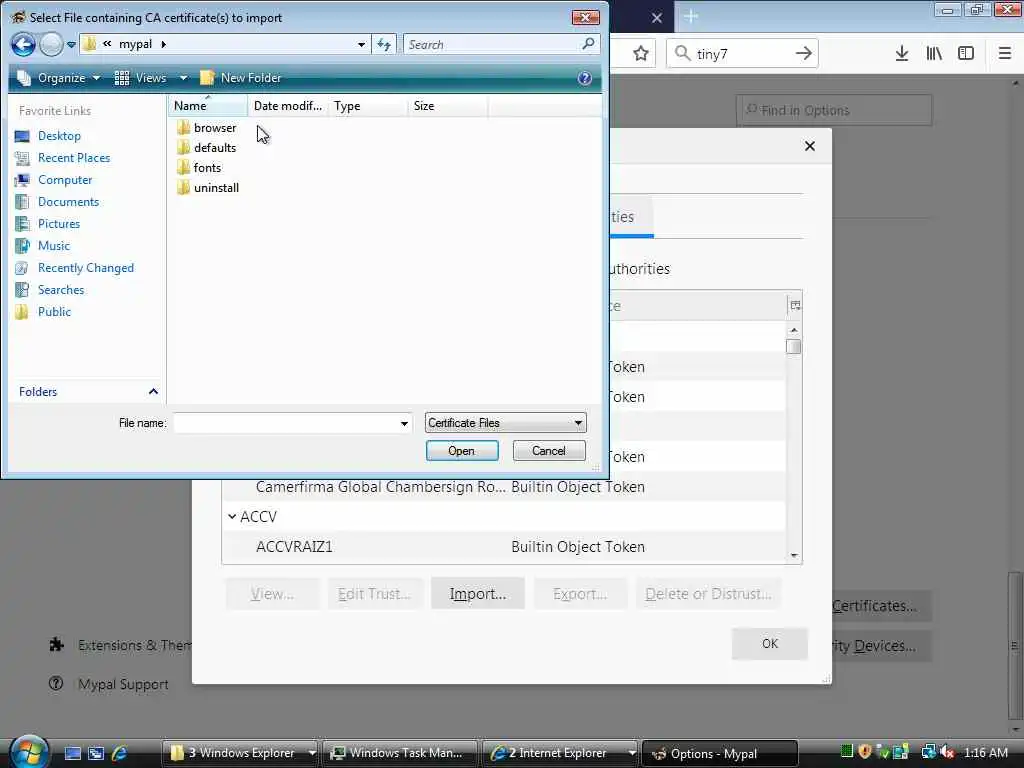
Task: Open recent pages dropdown beside navigation arrows
Action: tap(71, 45)
